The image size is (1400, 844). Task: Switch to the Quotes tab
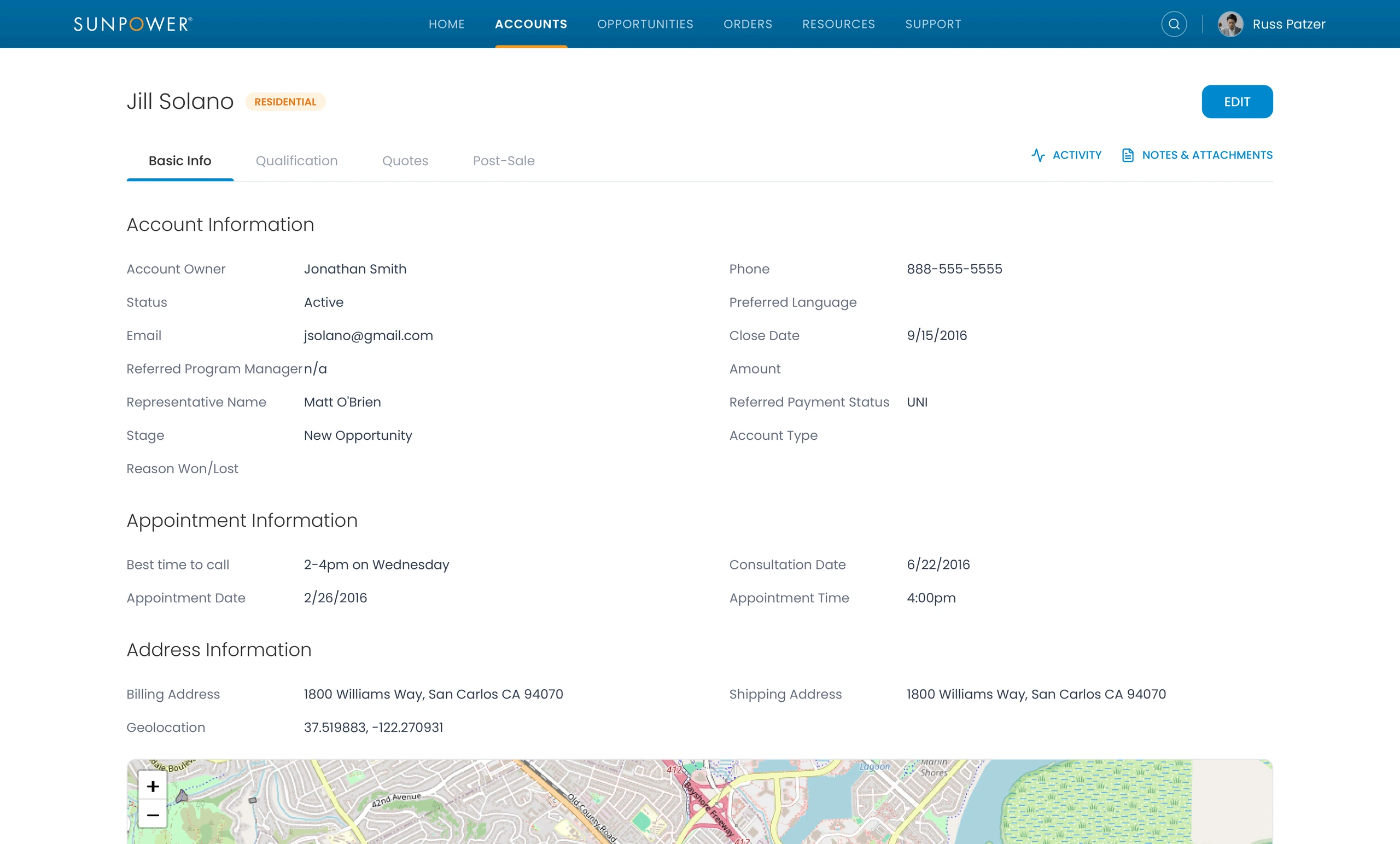tap(405, 161)
